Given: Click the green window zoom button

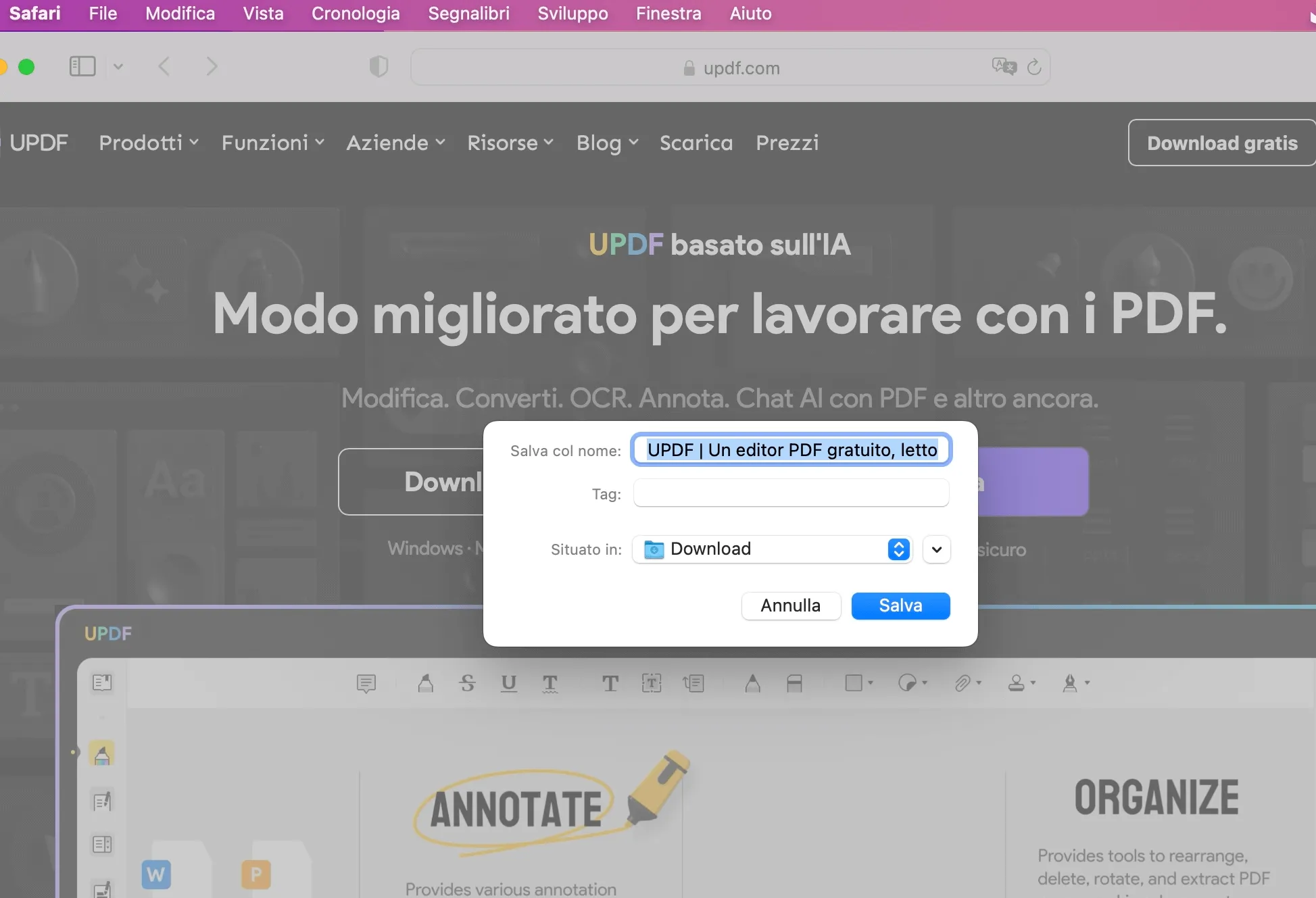Looking at the screenshot, I should click(26, 67).
